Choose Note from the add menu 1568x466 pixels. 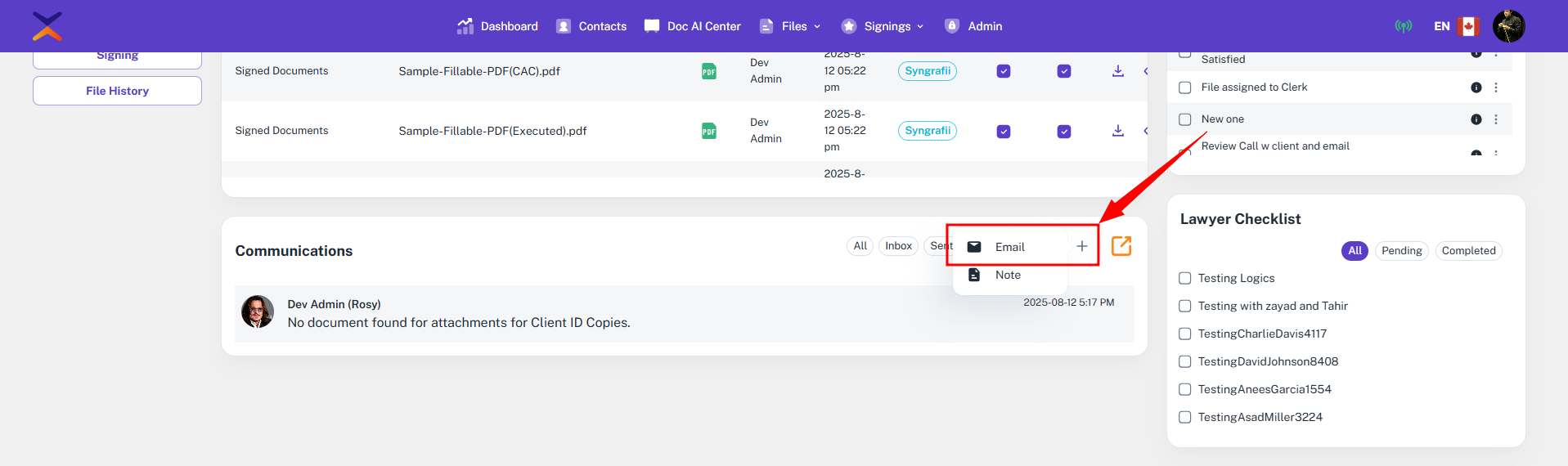pos(1008,275)
